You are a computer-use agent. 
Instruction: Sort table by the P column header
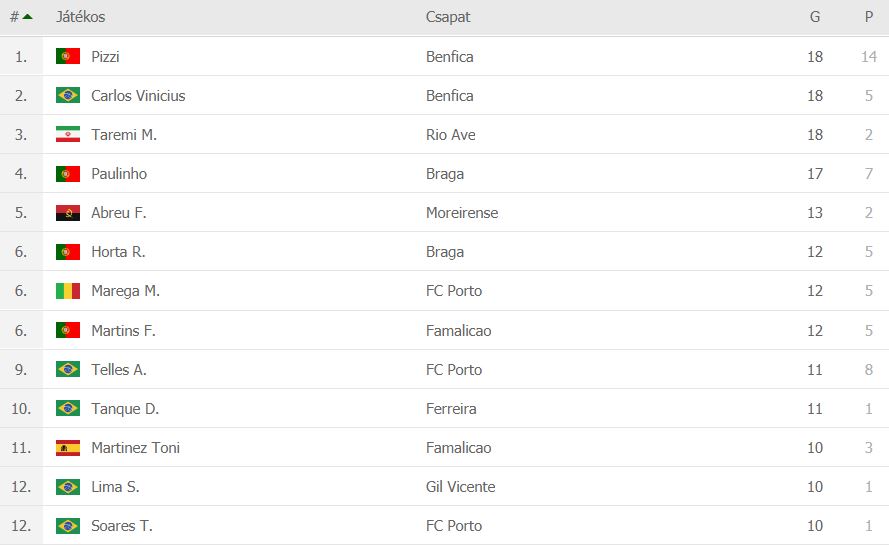pyautogui.click(x=869, y=17)
